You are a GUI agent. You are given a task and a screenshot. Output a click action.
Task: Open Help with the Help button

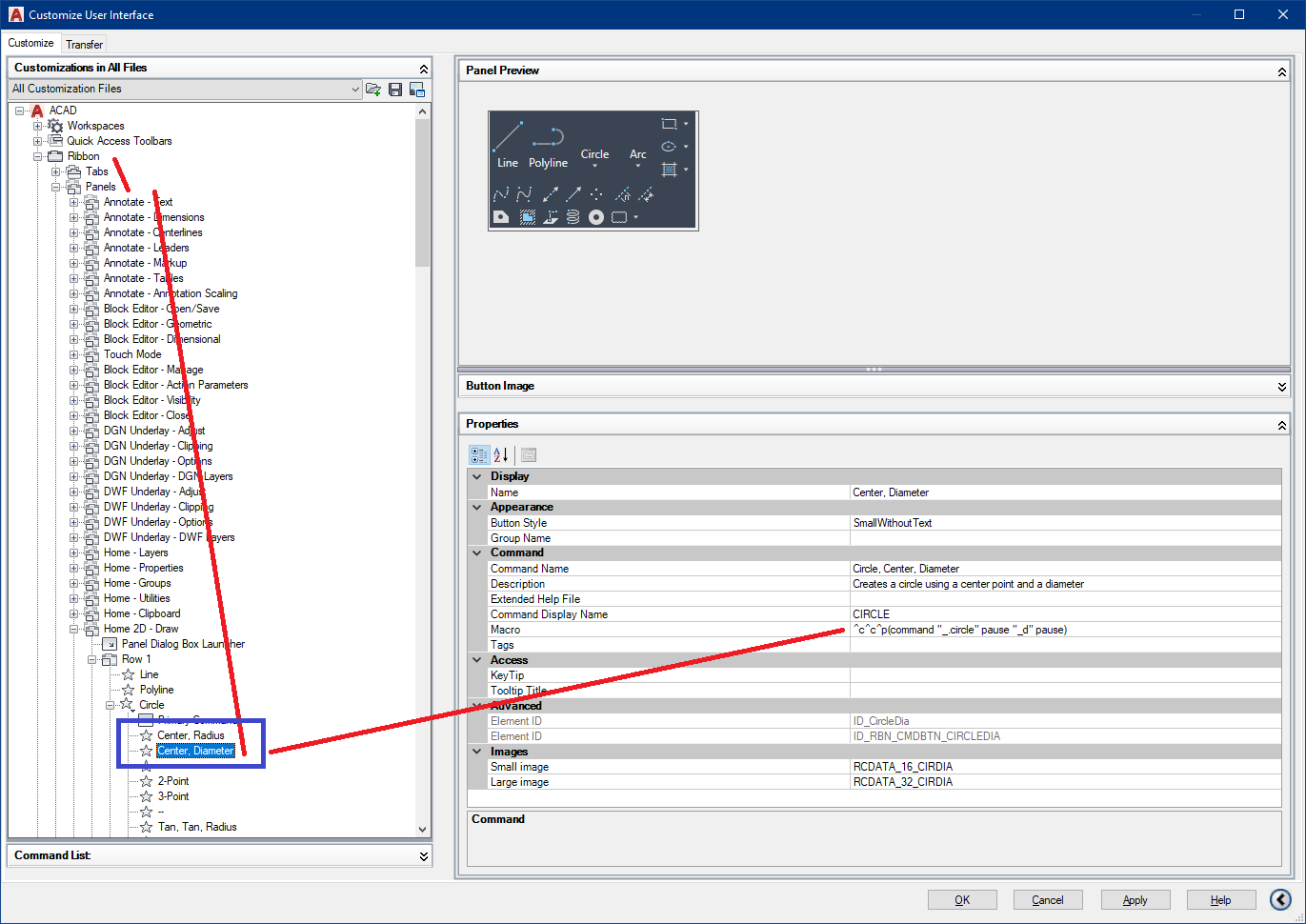point(1220,899)
